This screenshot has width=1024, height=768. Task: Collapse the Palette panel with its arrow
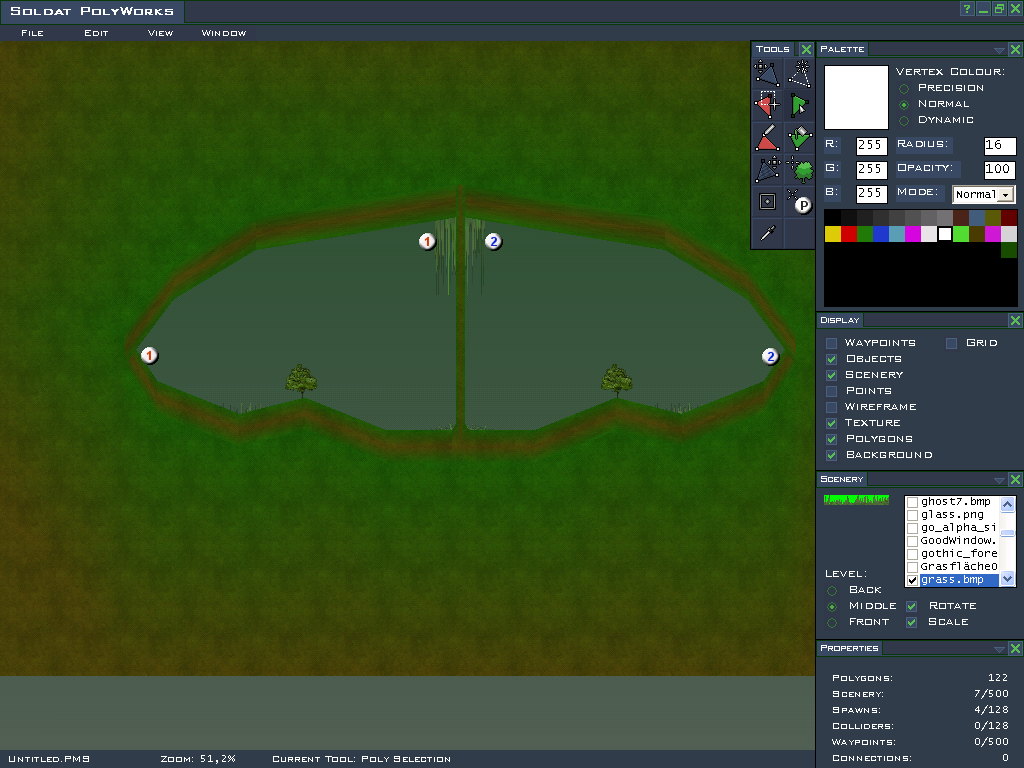coord(999,49)
